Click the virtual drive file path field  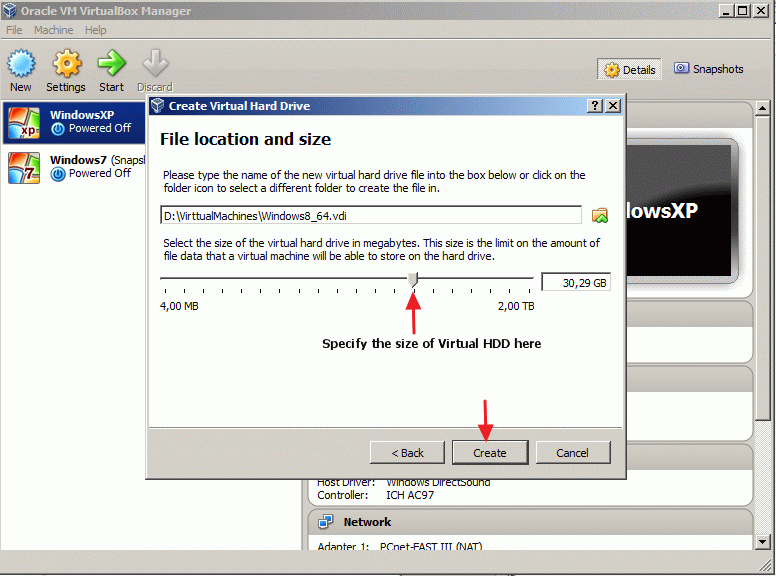371,216
